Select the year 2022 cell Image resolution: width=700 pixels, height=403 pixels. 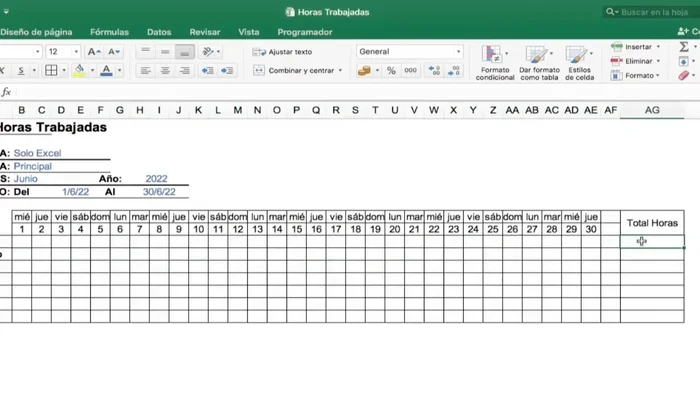tap(156, 179)
